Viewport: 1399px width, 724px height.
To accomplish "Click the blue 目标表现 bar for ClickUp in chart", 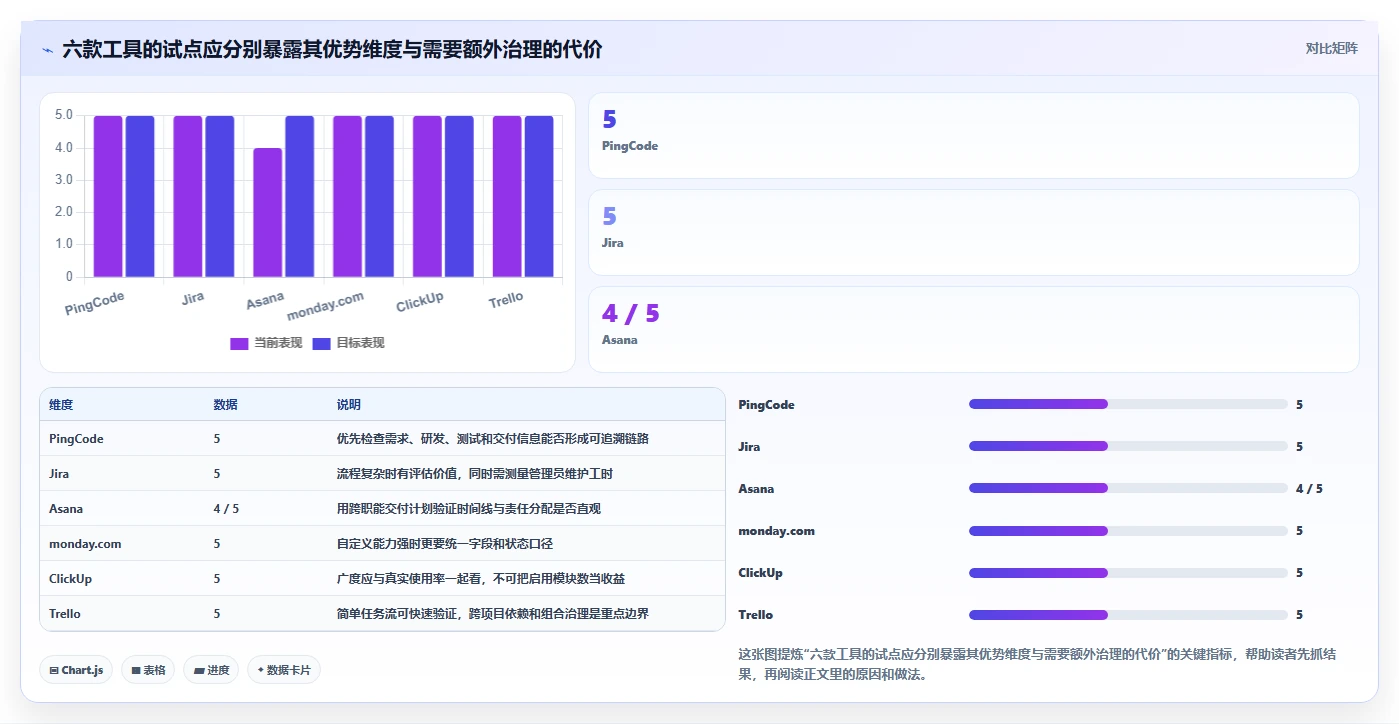I will point(459,196).
